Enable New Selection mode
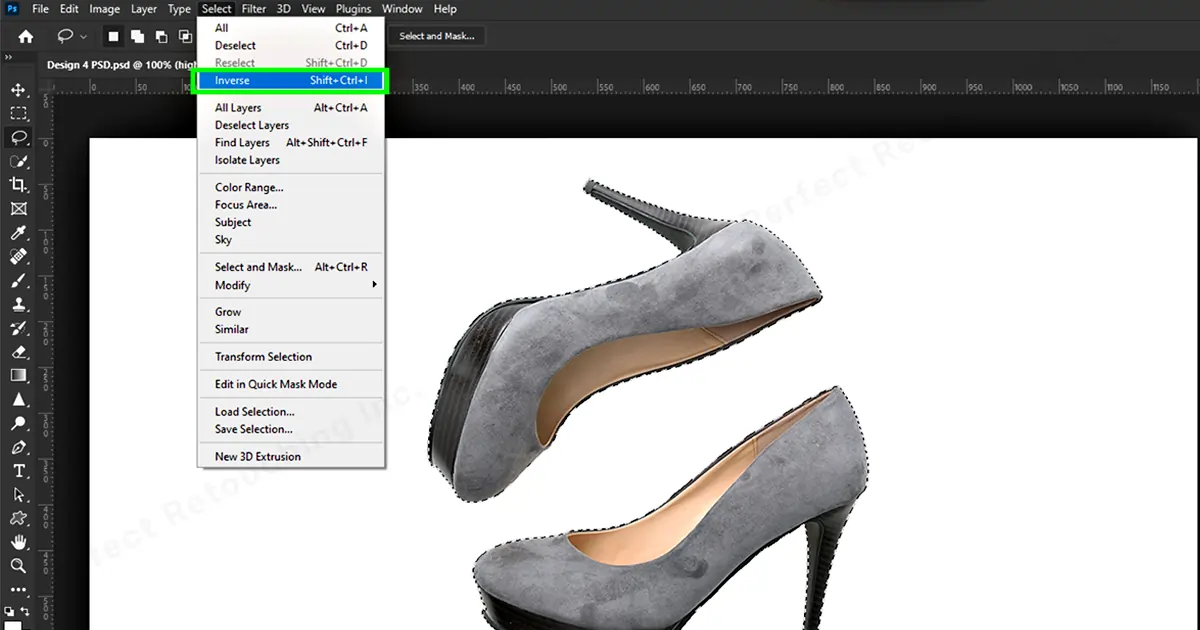1200x630 pixels. 113,36
